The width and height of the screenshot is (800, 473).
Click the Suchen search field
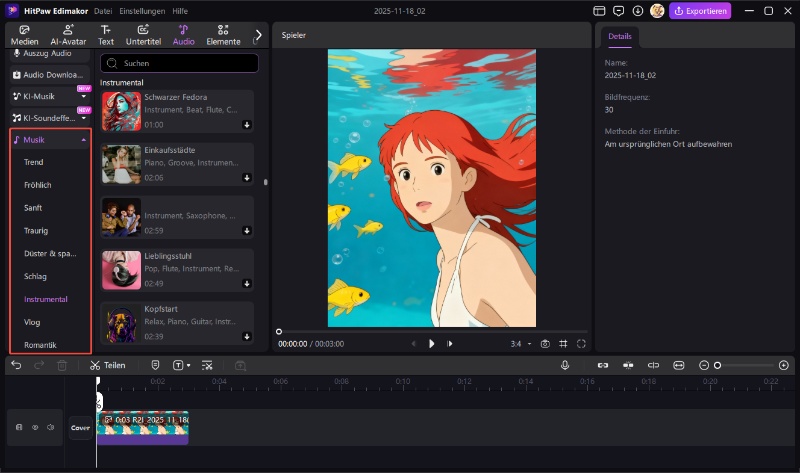point(179,63)
